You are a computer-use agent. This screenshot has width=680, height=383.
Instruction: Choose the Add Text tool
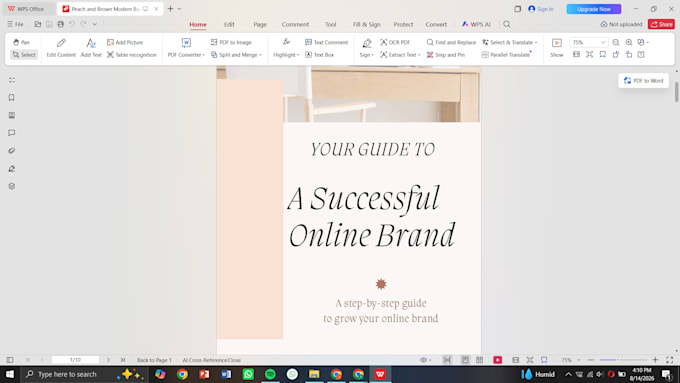point(91,48)
